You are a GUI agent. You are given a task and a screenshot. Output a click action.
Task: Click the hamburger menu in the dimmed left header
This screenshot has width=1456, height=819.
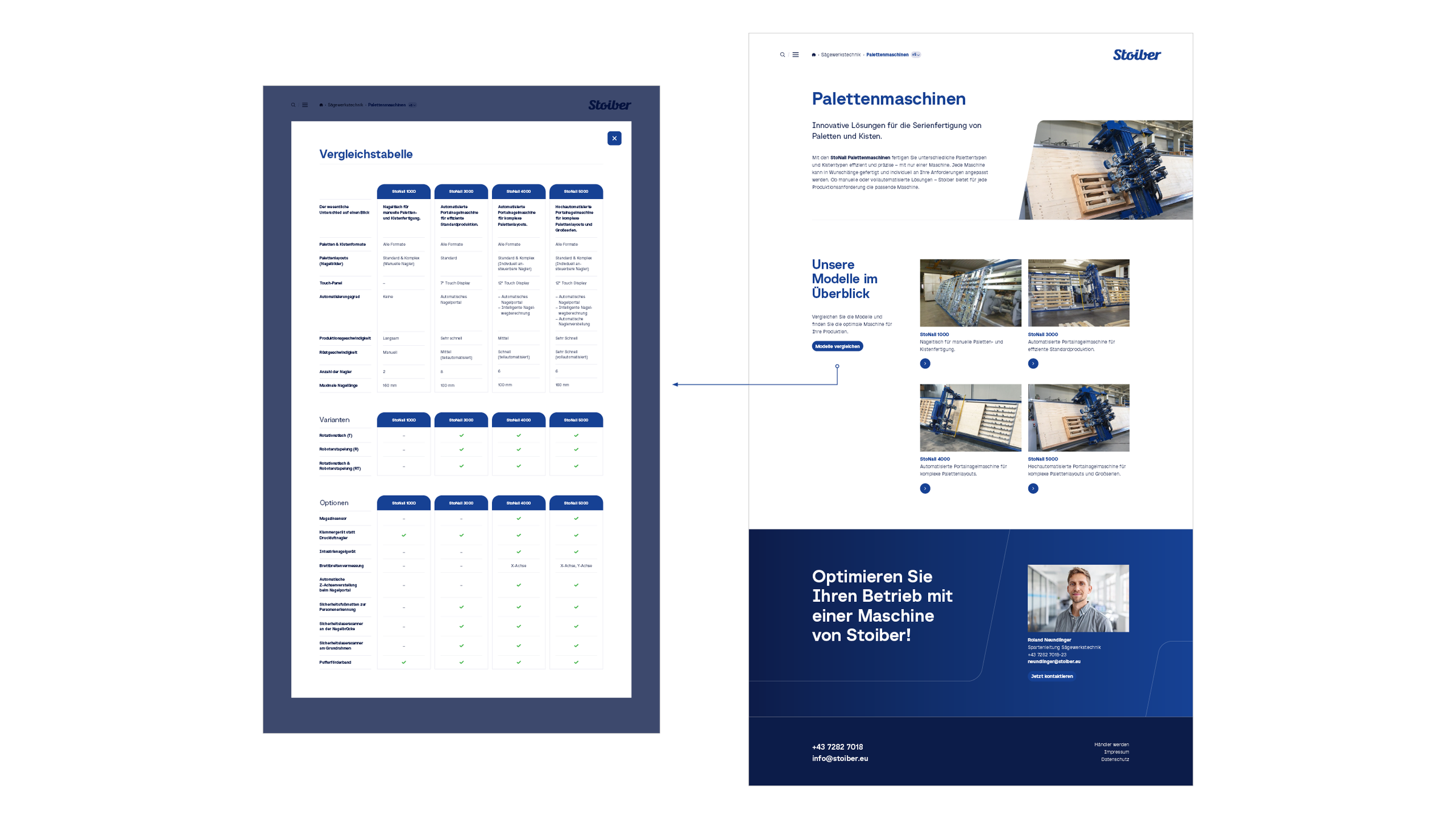305,105
